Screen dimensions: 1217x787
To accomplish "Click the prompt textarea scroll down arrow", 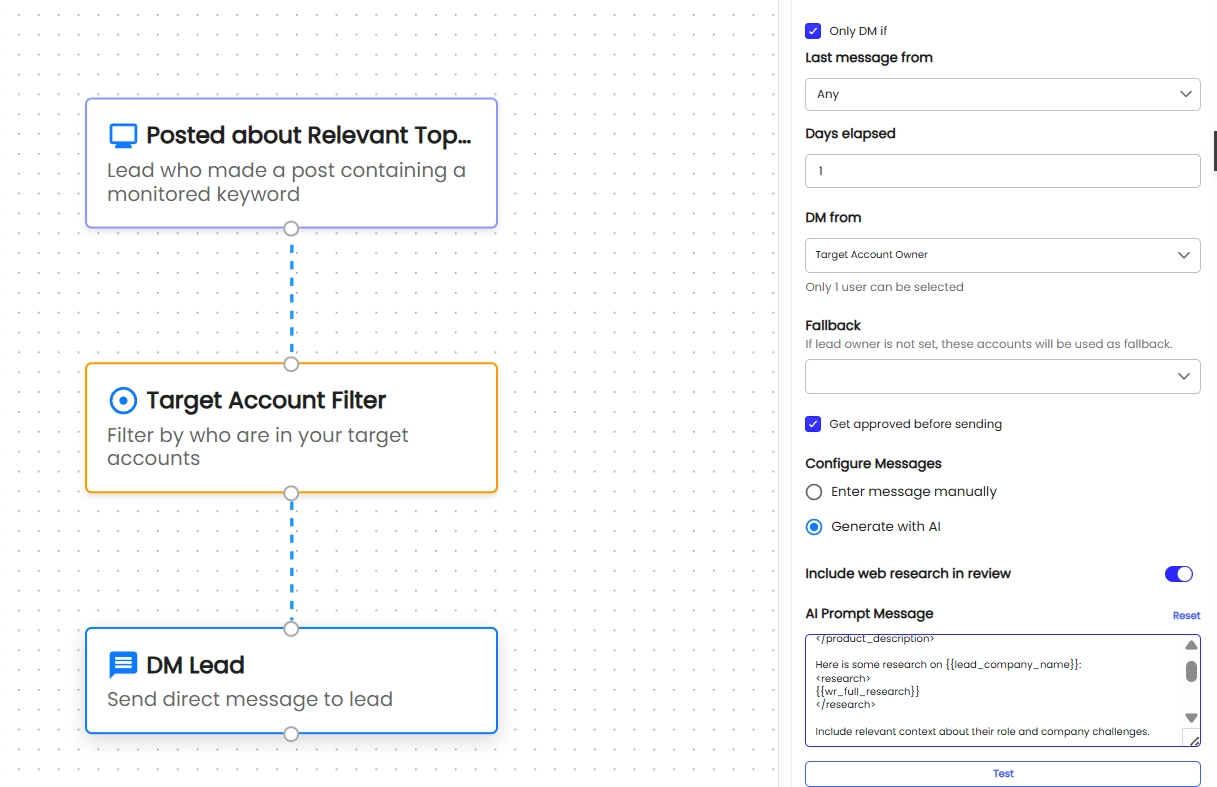I will 1191,718.
